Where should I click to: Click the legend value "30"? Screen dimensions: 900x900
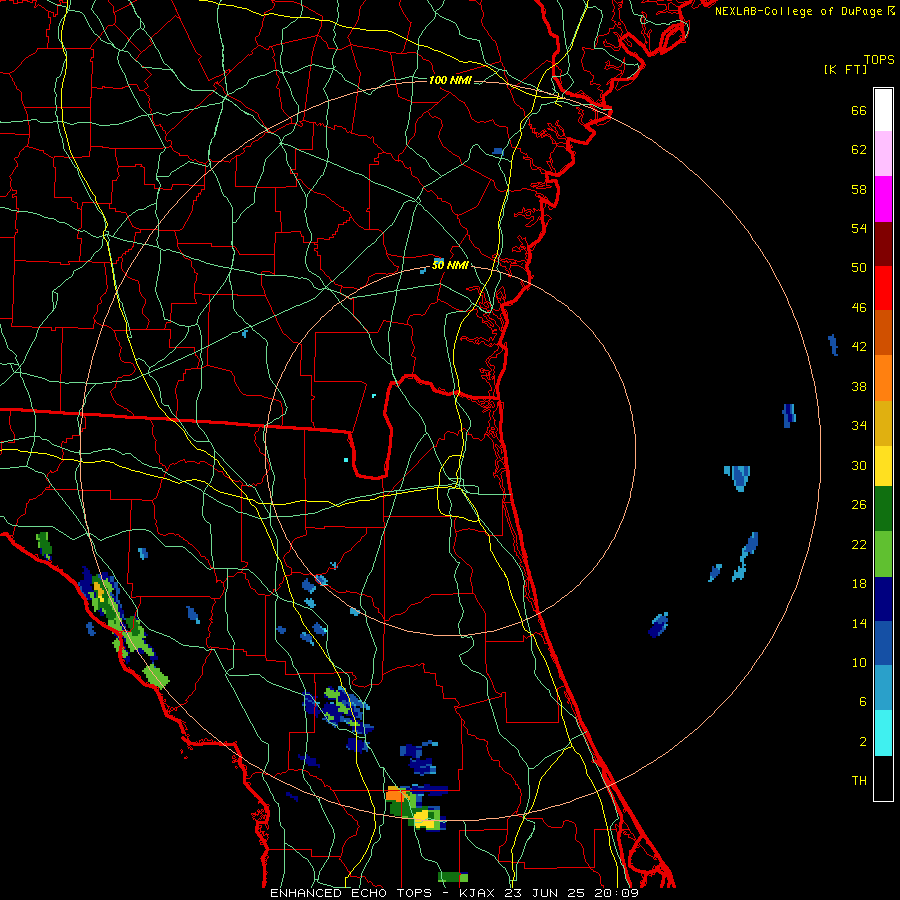[x=859, y=465]
